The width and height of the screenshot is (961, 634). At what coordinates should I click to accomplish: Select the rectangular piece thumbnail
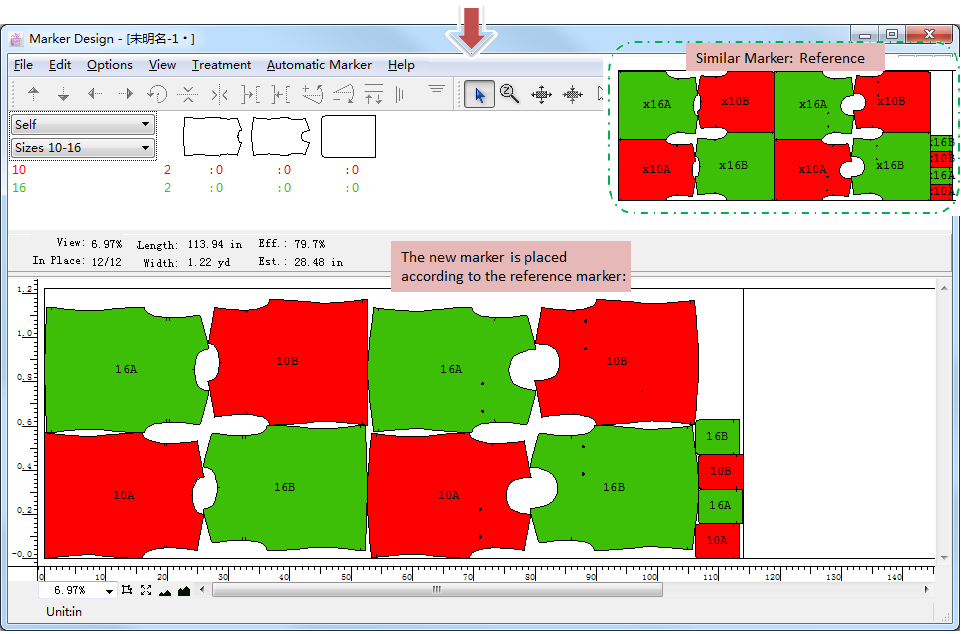click(348, 136)
